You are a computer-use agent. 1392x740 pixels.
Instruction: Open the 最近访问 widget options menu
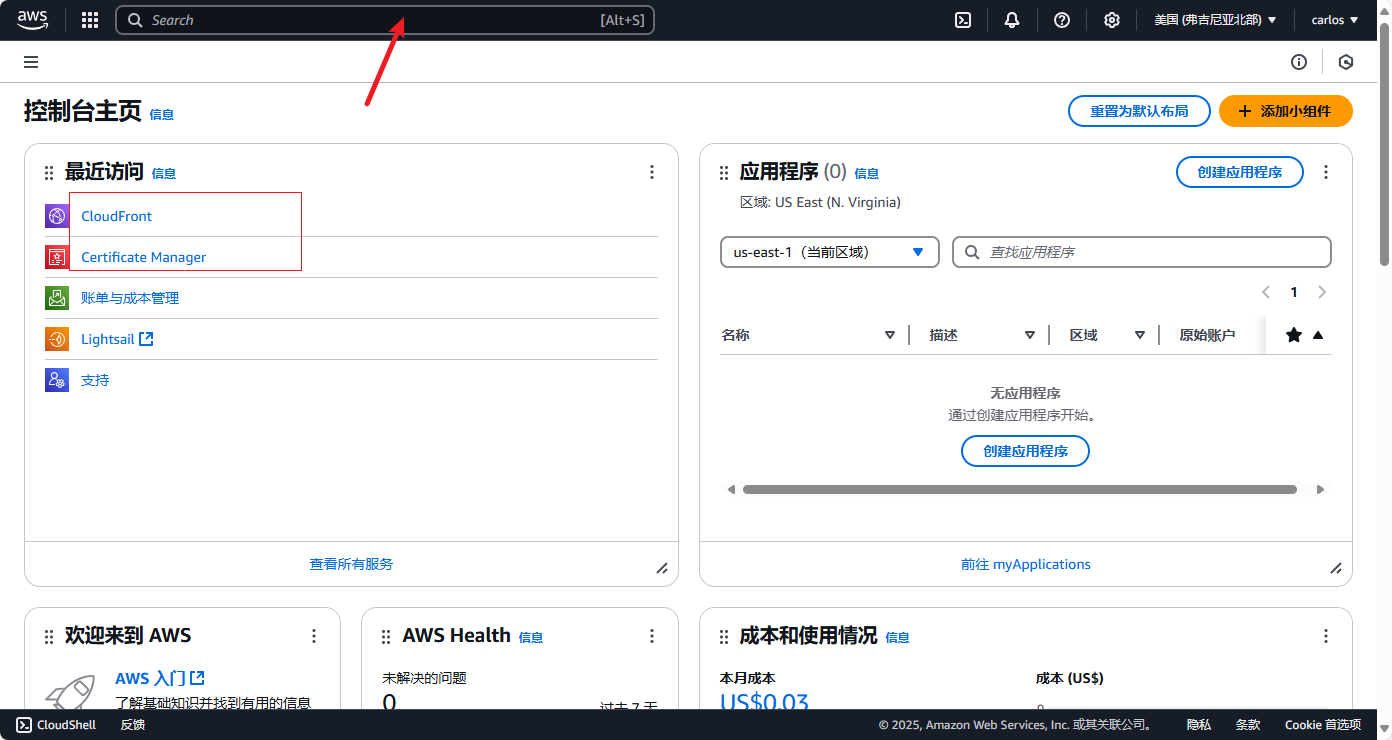(x=652, y=172)
